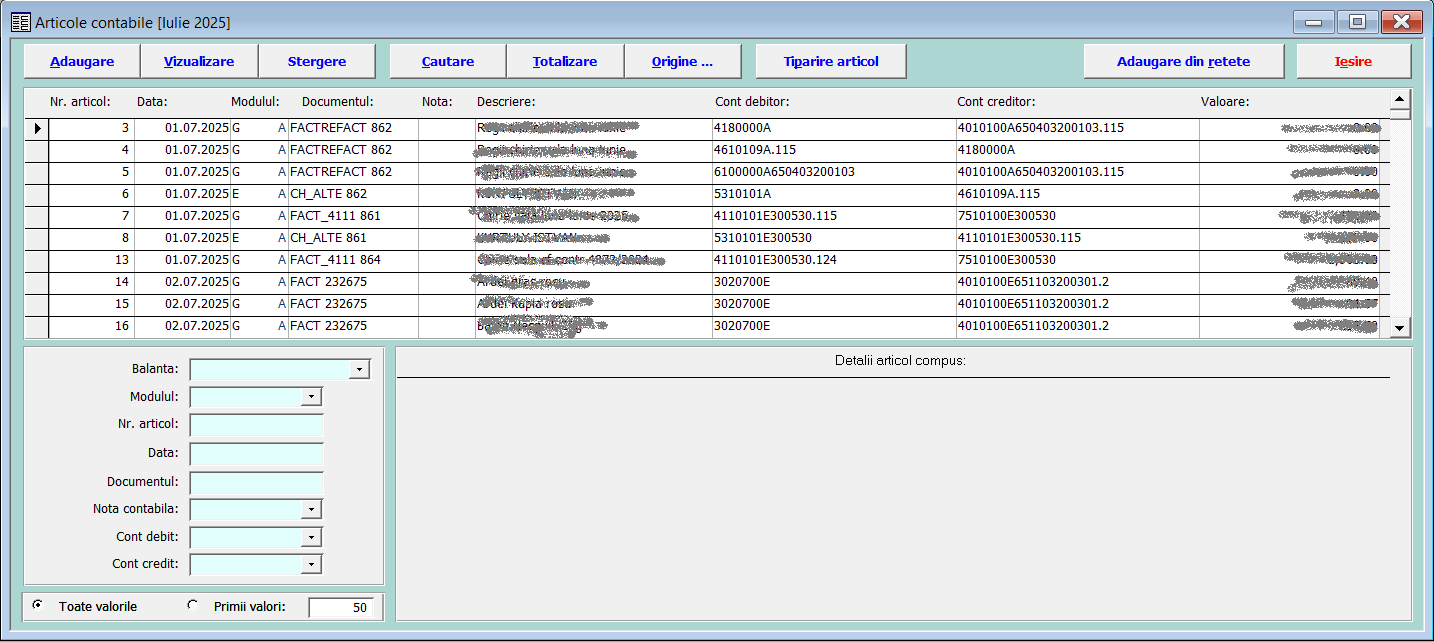The width and height of the screenshot is (1434, 642).
Task: Expand the Cont credit dropdown
Action: [x=312, y=565]
